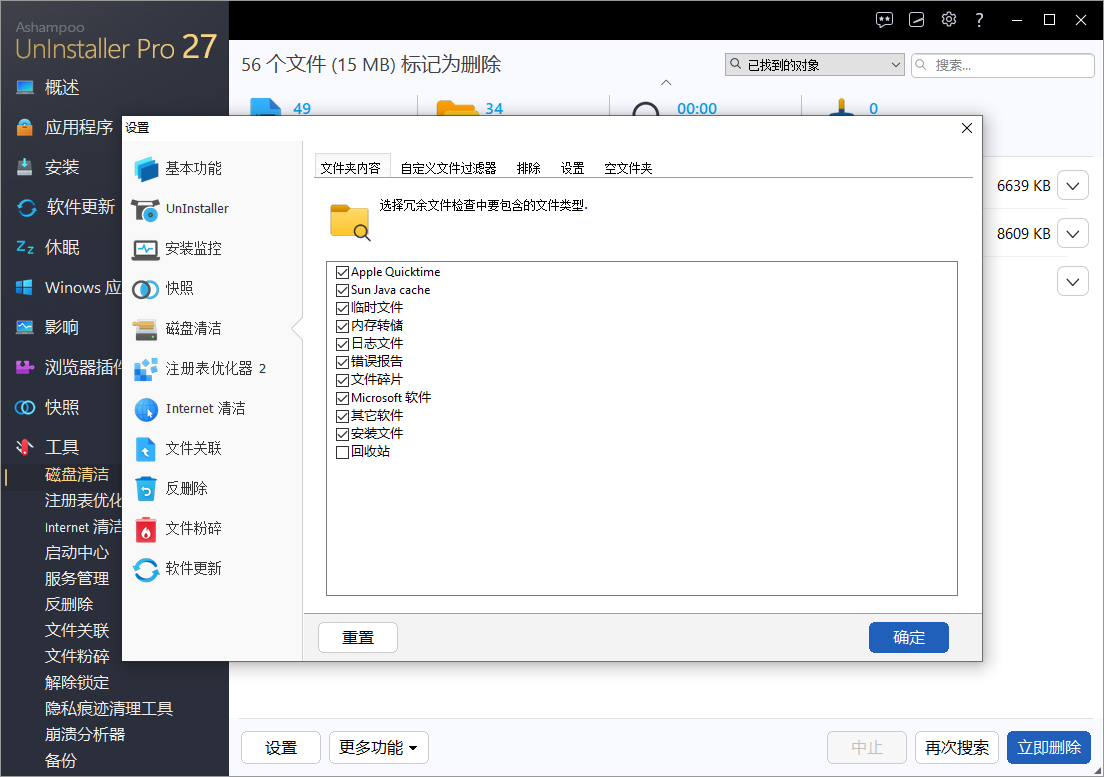Switch to 自定义文件过滤器 tab
This screenshot has width=1104, height=777.
pyautogui.click(x=448, y=168)
